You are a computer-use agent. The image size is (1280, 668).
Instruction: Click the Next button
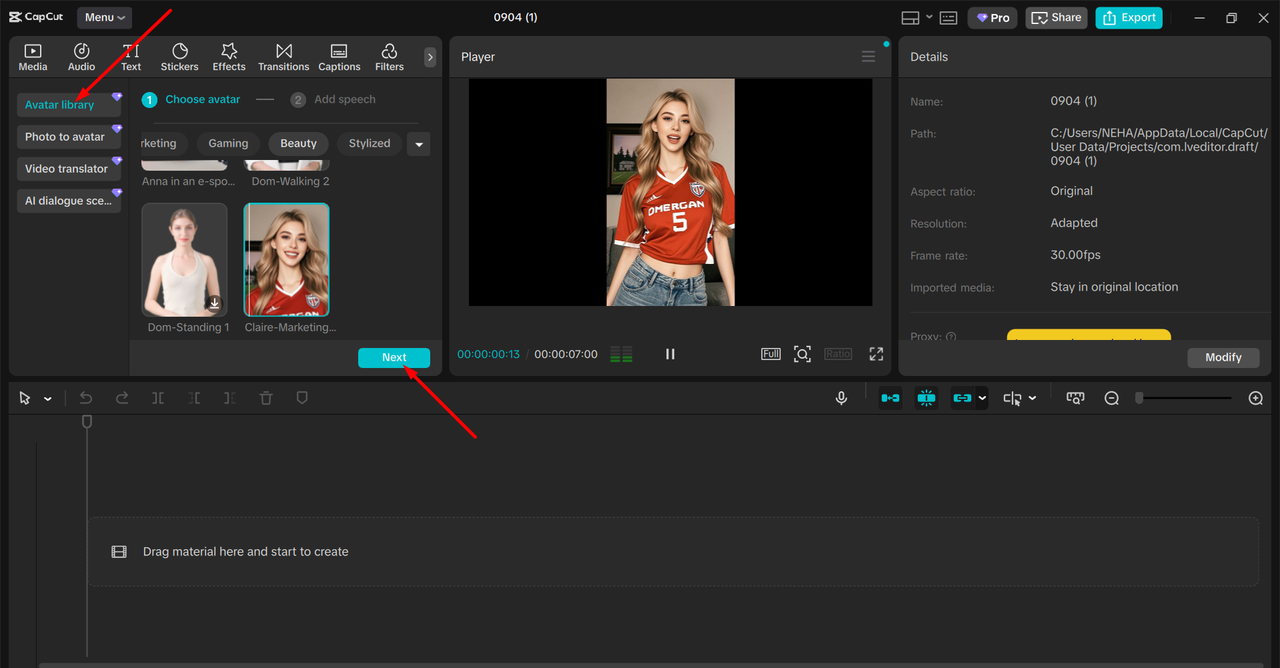pyautogui.click(x=394, y=358)
